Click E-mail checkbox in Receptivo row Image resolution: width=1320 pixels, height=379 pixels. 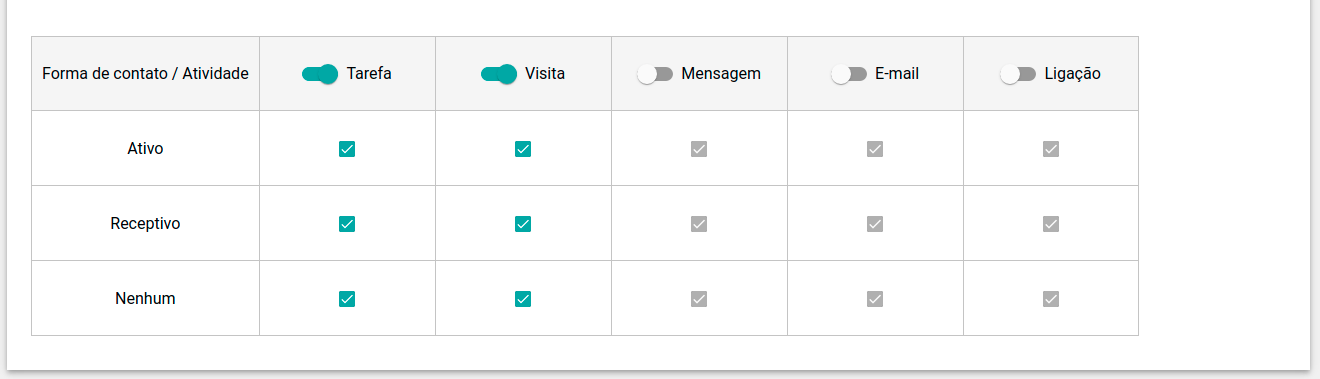click(875, 224)
